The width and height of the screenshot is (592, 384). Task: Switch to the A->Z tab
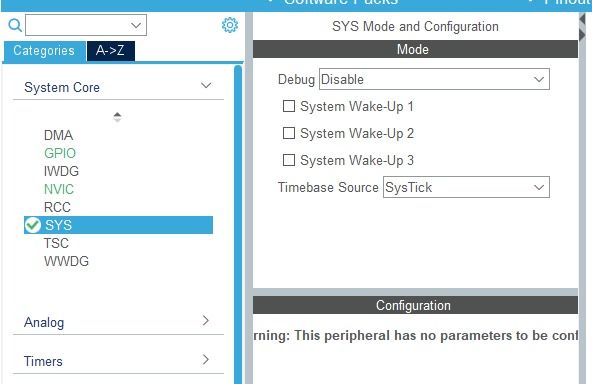point(110,51)
